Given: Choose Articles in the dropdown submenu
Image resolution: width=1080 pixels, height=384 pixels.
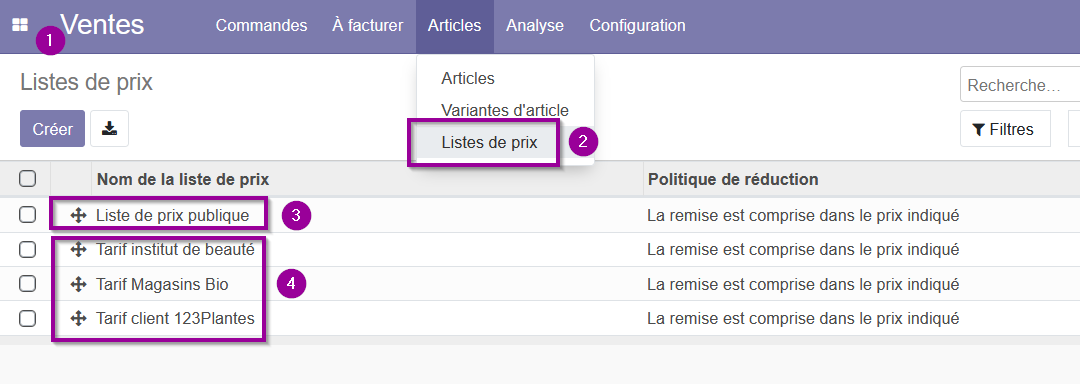Looking at the screenshot, I should 468,78.
